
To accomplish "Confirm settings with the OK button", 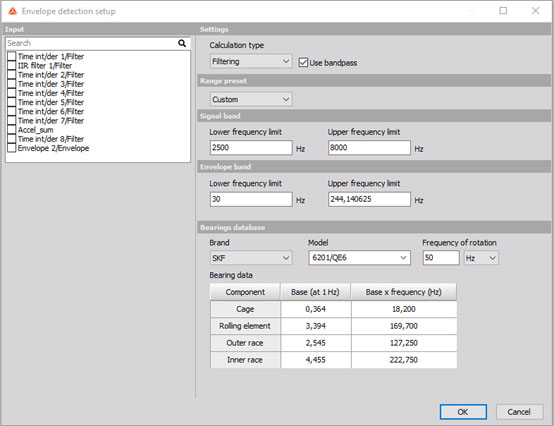I will pyautogui.click(x=463, y=412).
